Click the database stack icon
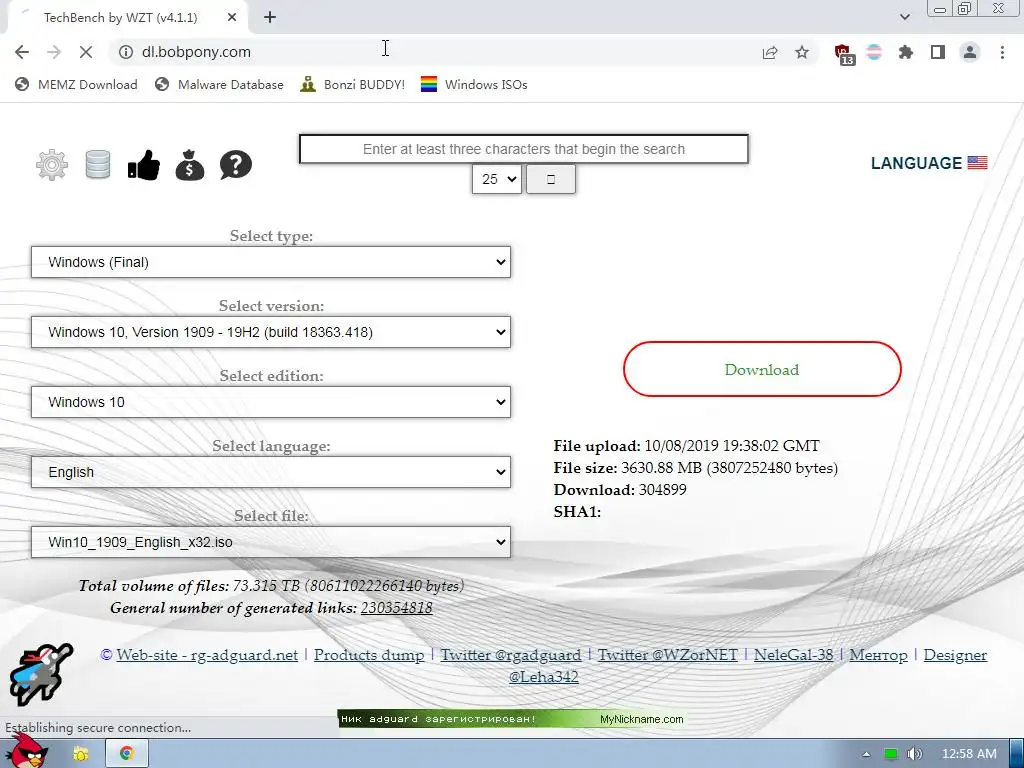 pyautogui.click(x=98, y=165)
